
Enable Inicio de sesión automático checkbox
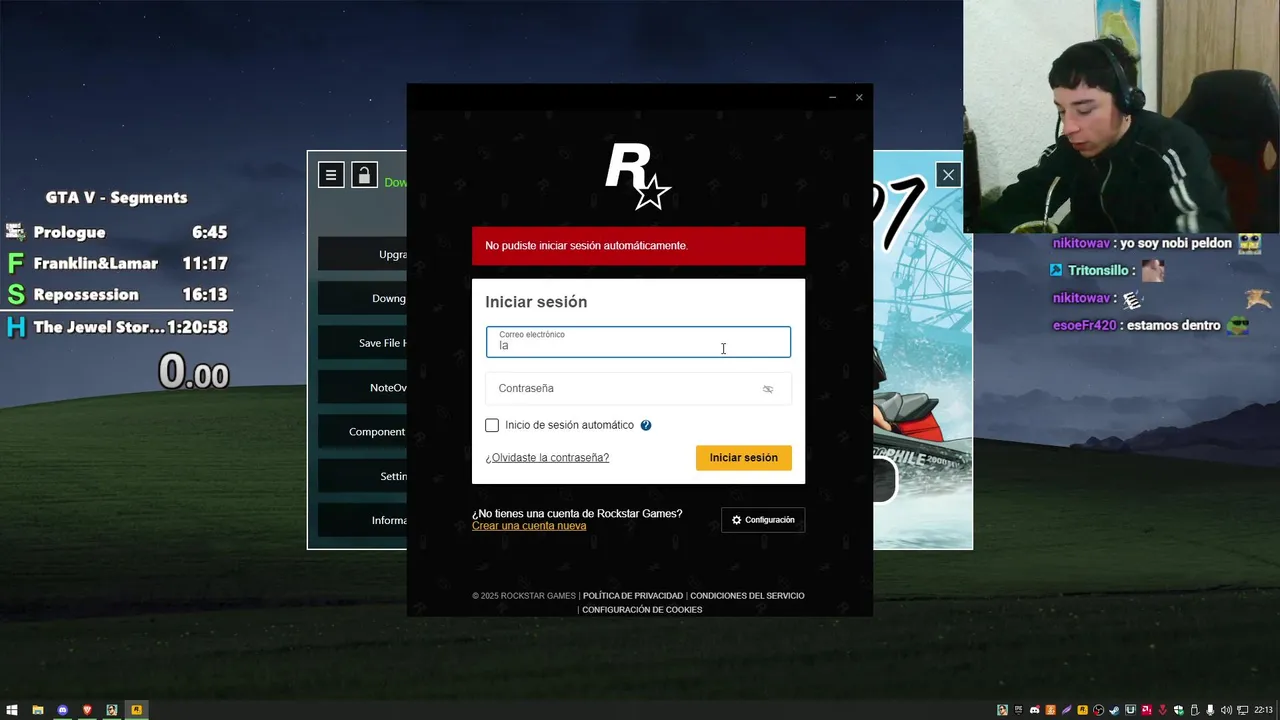coord(492,425)
